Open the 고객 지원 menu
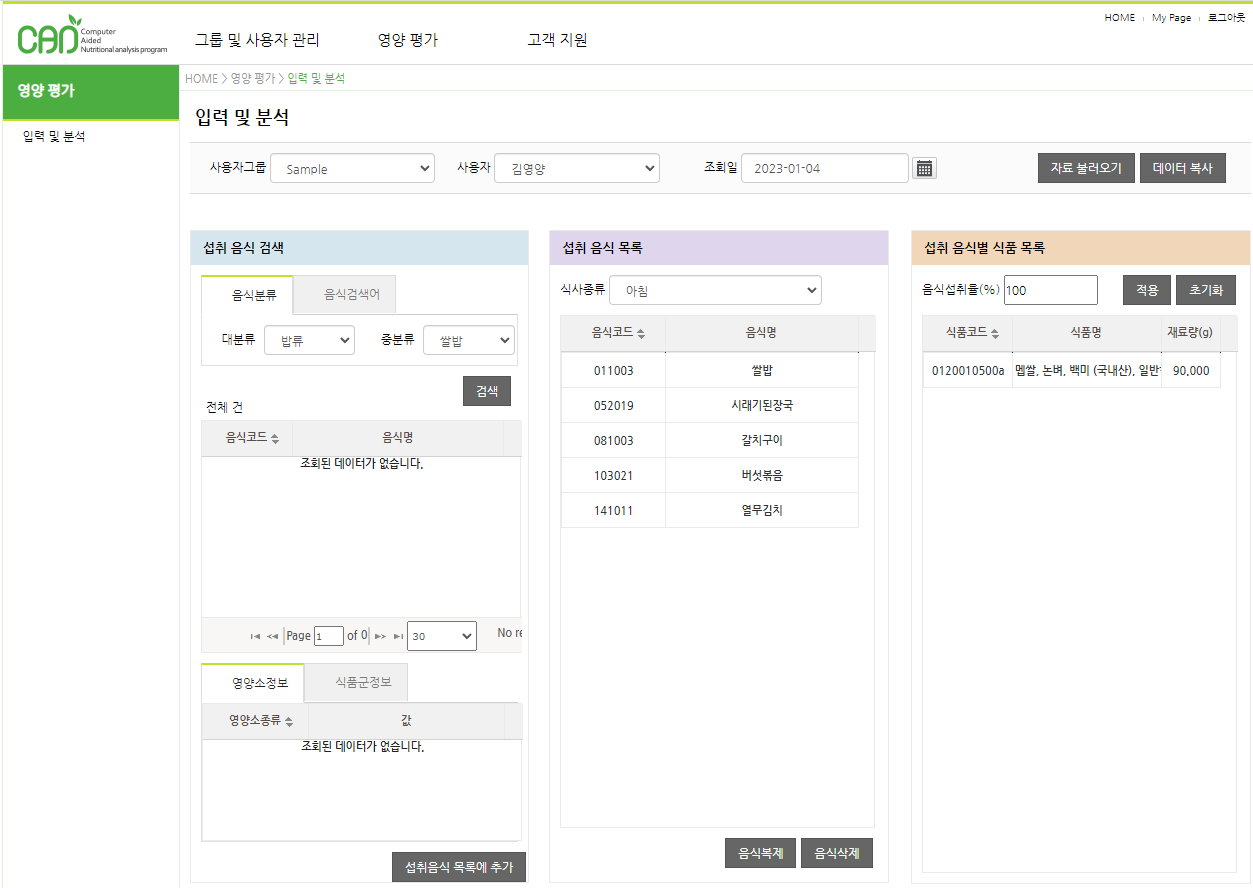Image resolution: width=1253 pixels, height=888 pixels. [x=557, y=40]
